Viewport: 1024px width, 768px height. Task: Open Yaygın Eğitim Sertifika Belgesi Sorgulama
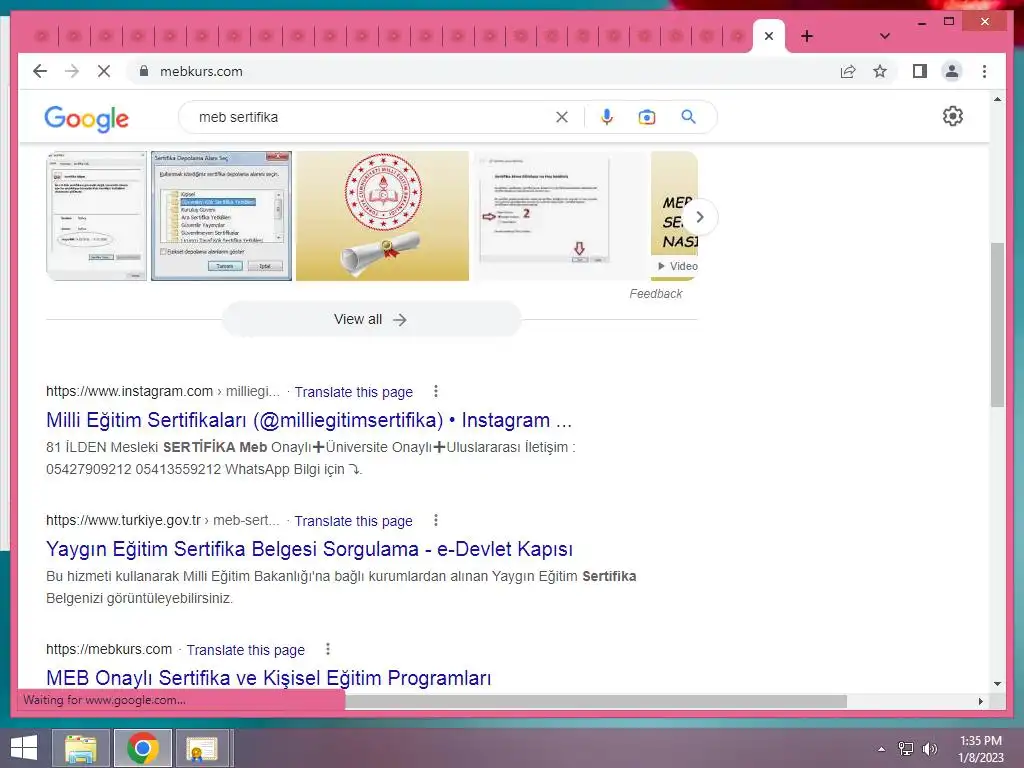click(310, 549)
